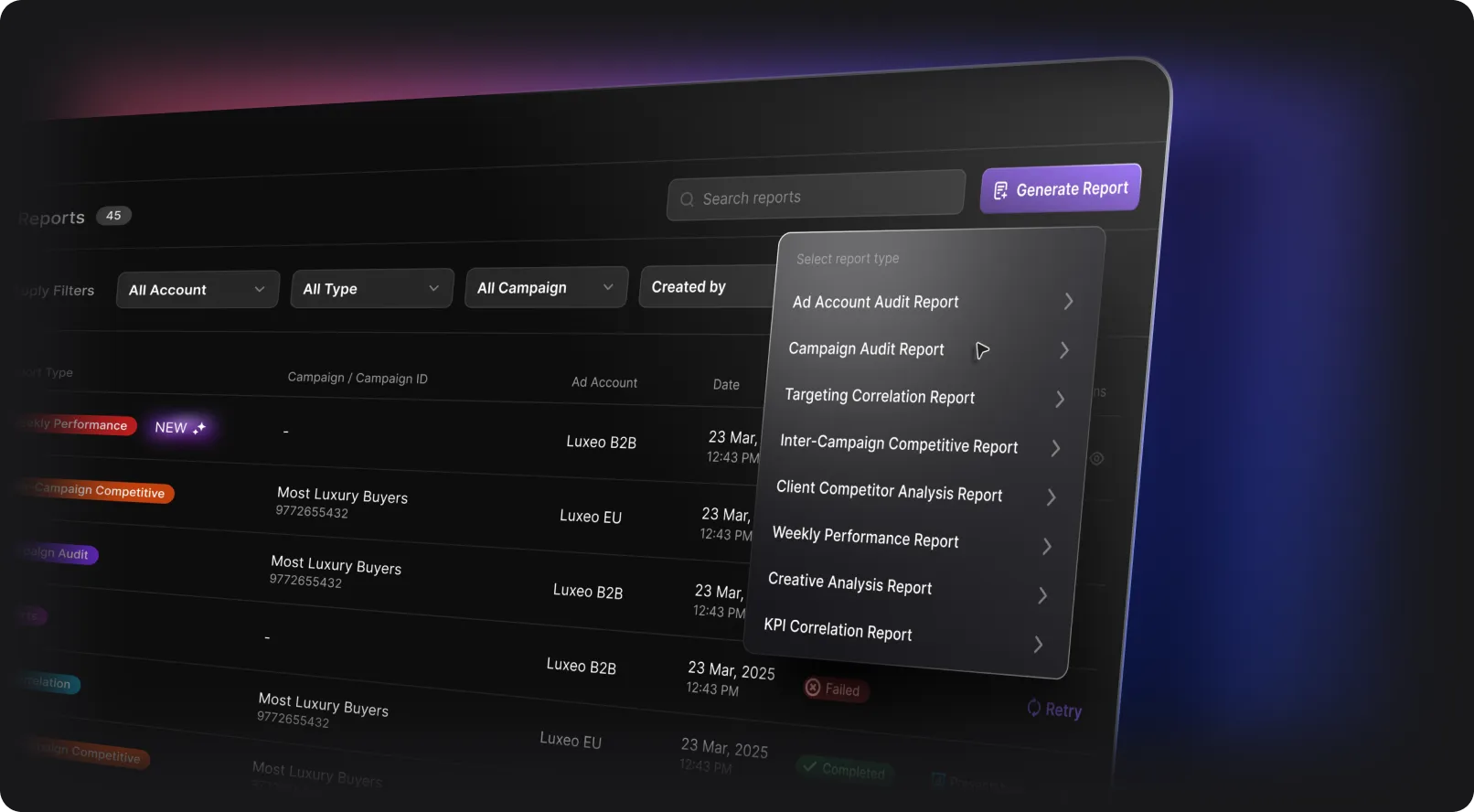Select Campaign Audit Report option
This screenshot has width=1474, height=812.
point(866,349)
